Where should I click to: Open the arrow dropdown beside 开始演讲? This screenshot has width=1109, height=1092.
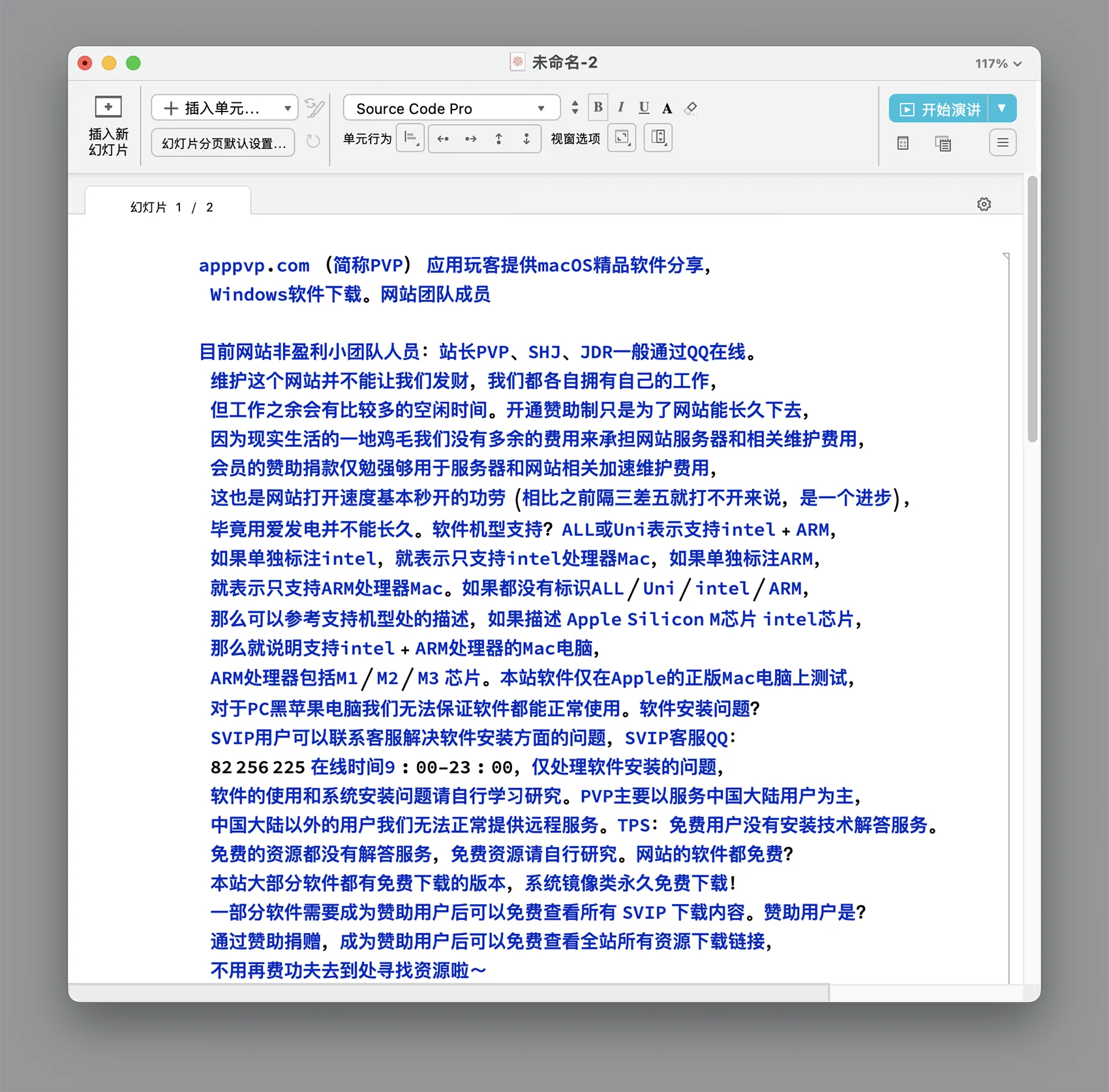tap(1002, 109)
